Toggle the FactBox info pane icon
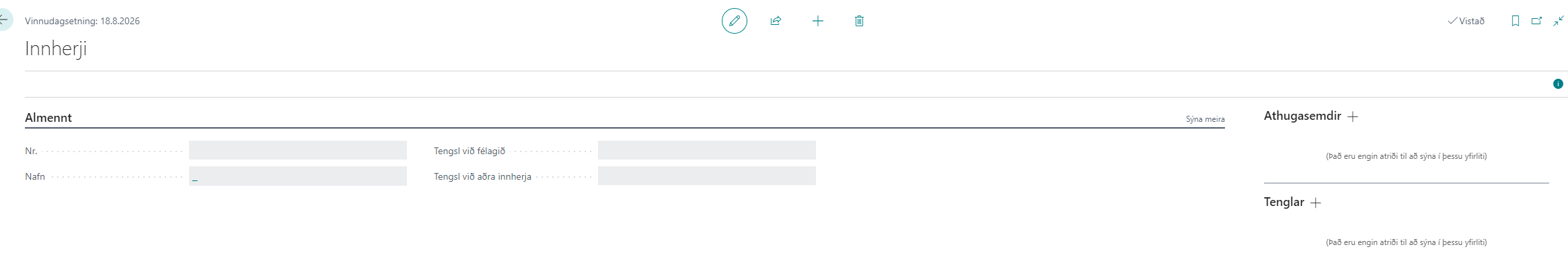The image size is (1568, 276). coord(1557,84)
